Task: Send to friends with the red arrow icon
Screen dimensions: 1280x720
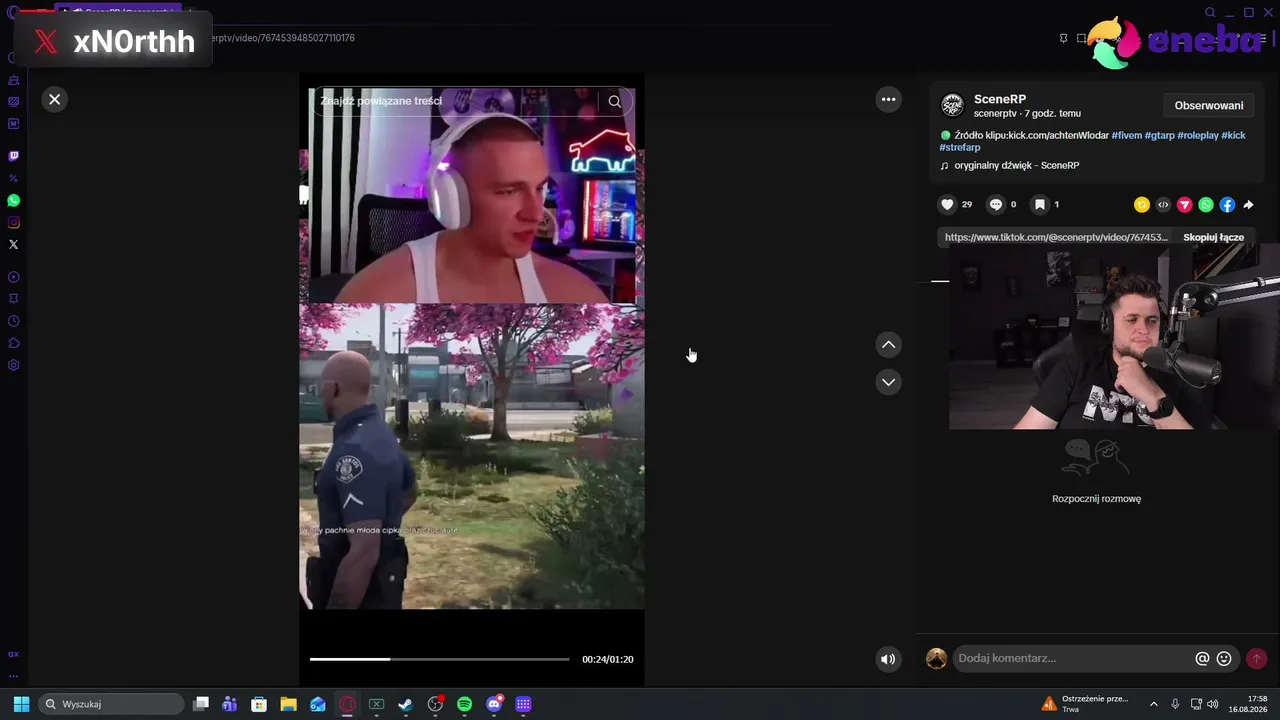Action: coord(1185,204)
